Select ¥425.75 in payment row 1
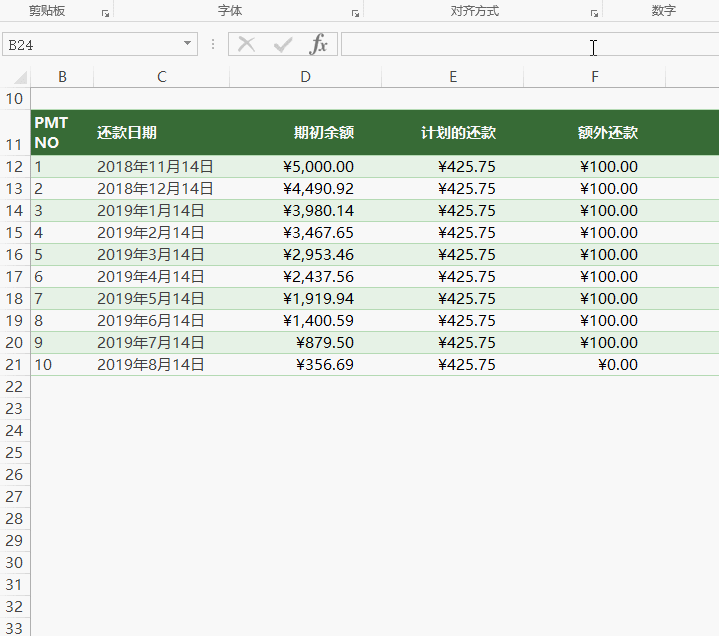 pos(453,166)
